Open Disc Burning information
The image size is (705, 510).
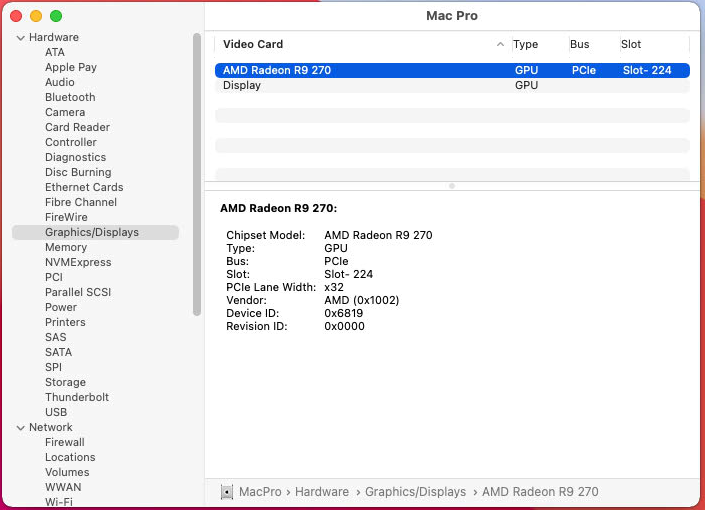coord(78,172)
